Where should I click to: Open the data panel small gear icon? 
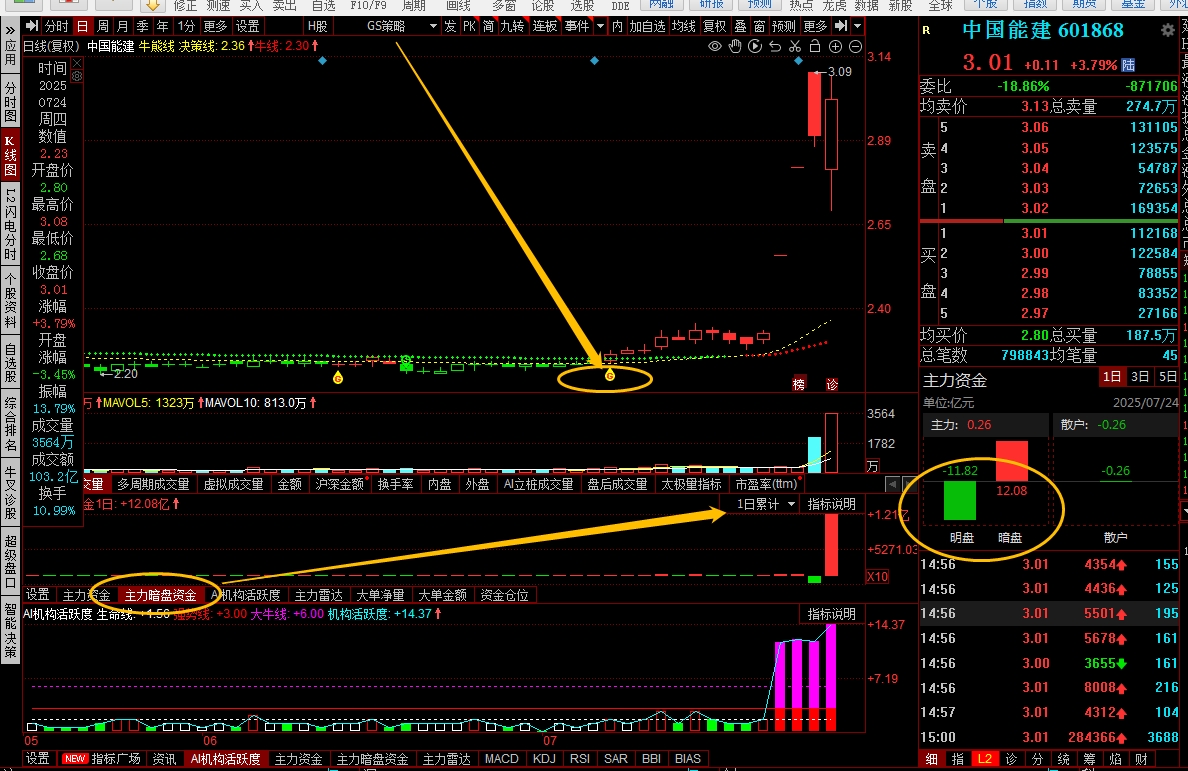tap(77, 76)
